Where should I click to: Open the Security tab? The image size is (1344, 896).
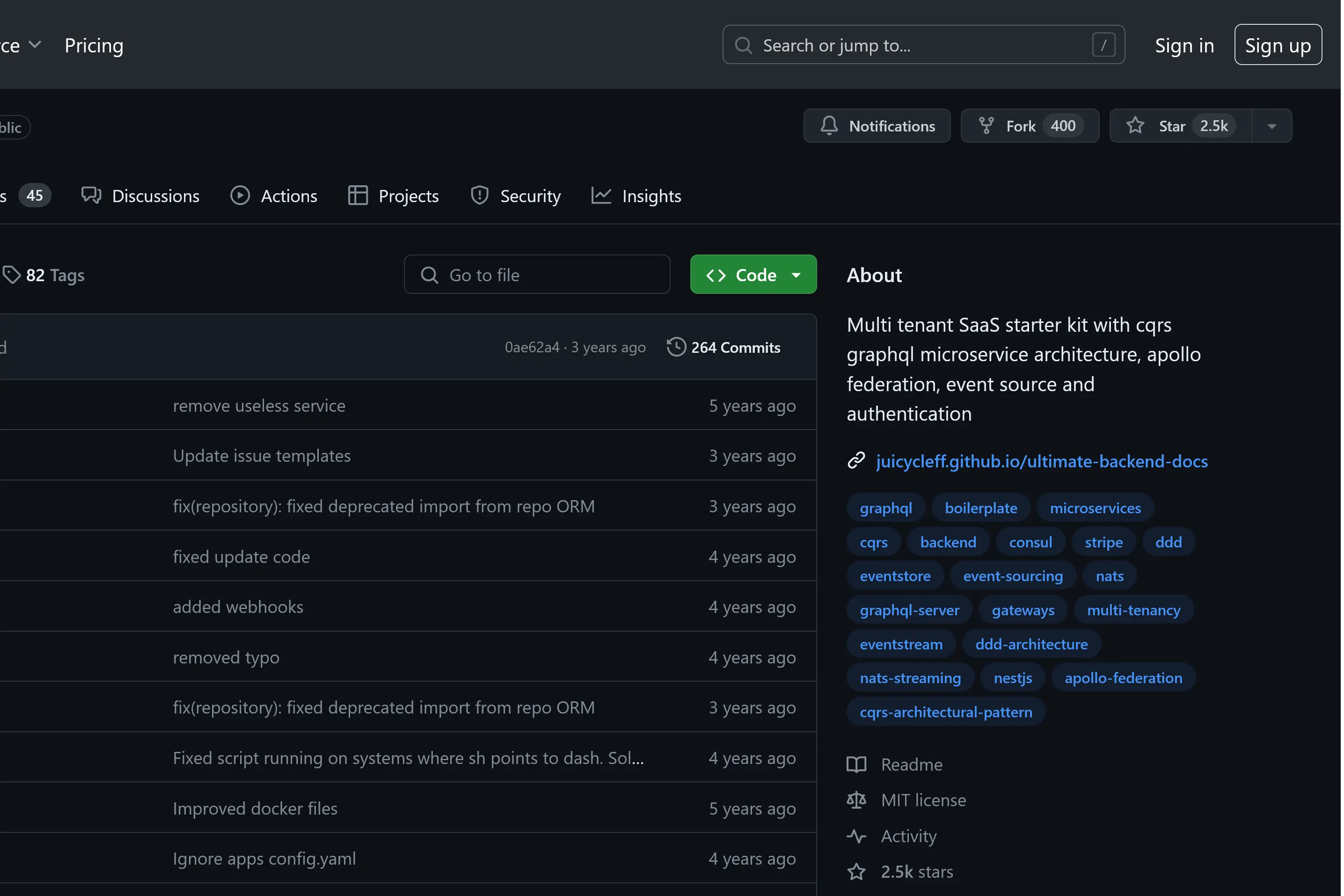tap(515, 196)
